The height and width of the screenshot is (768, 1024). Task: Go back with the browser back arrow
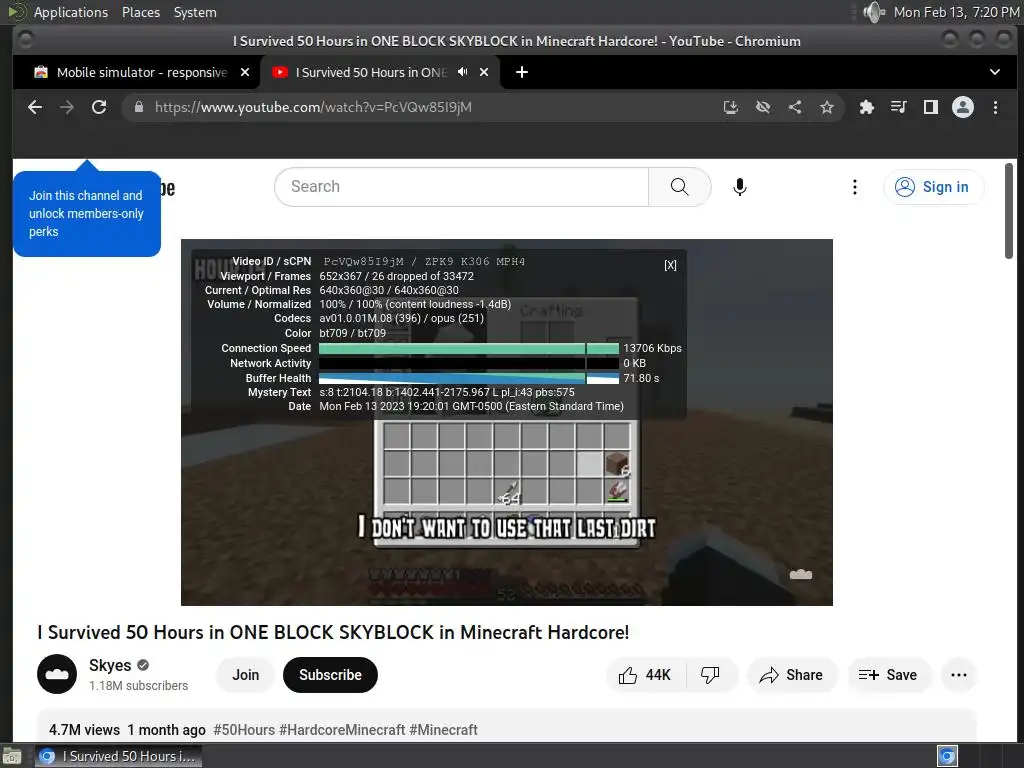pyautogui.click(x=35, y=107)
